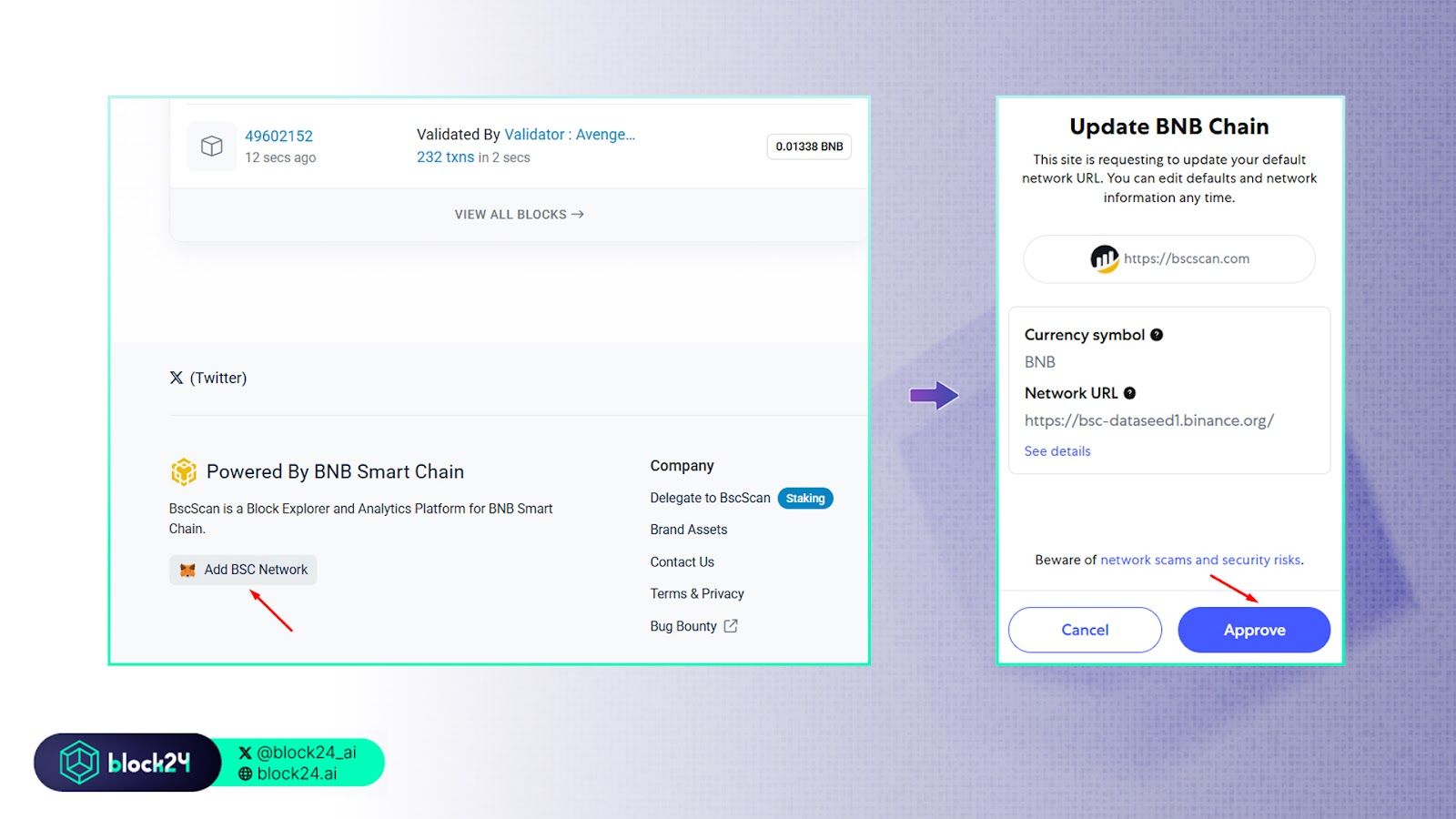Click the Company footer heading
This screenshot has width=1456, height=819.
pos(682,466)
